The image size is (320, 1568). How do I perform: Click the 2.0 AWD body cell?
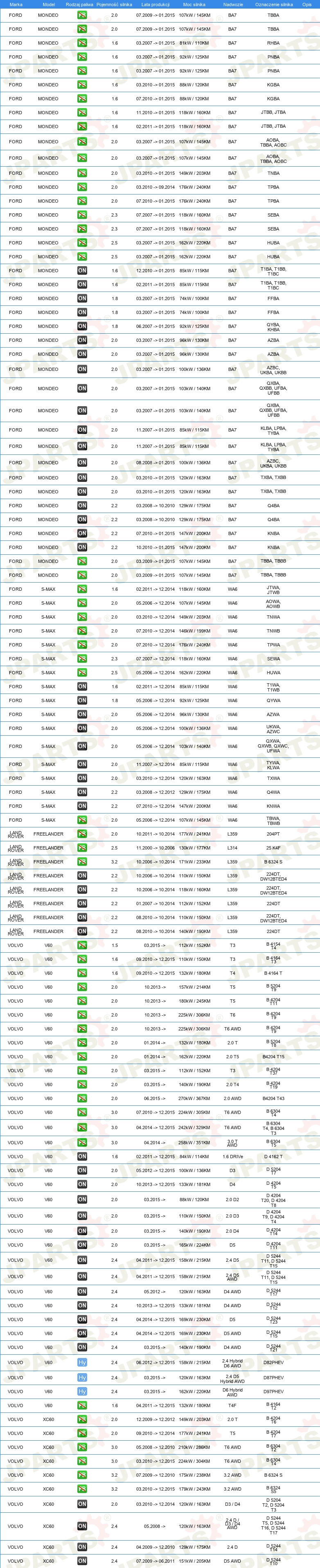pos(232,1099)
